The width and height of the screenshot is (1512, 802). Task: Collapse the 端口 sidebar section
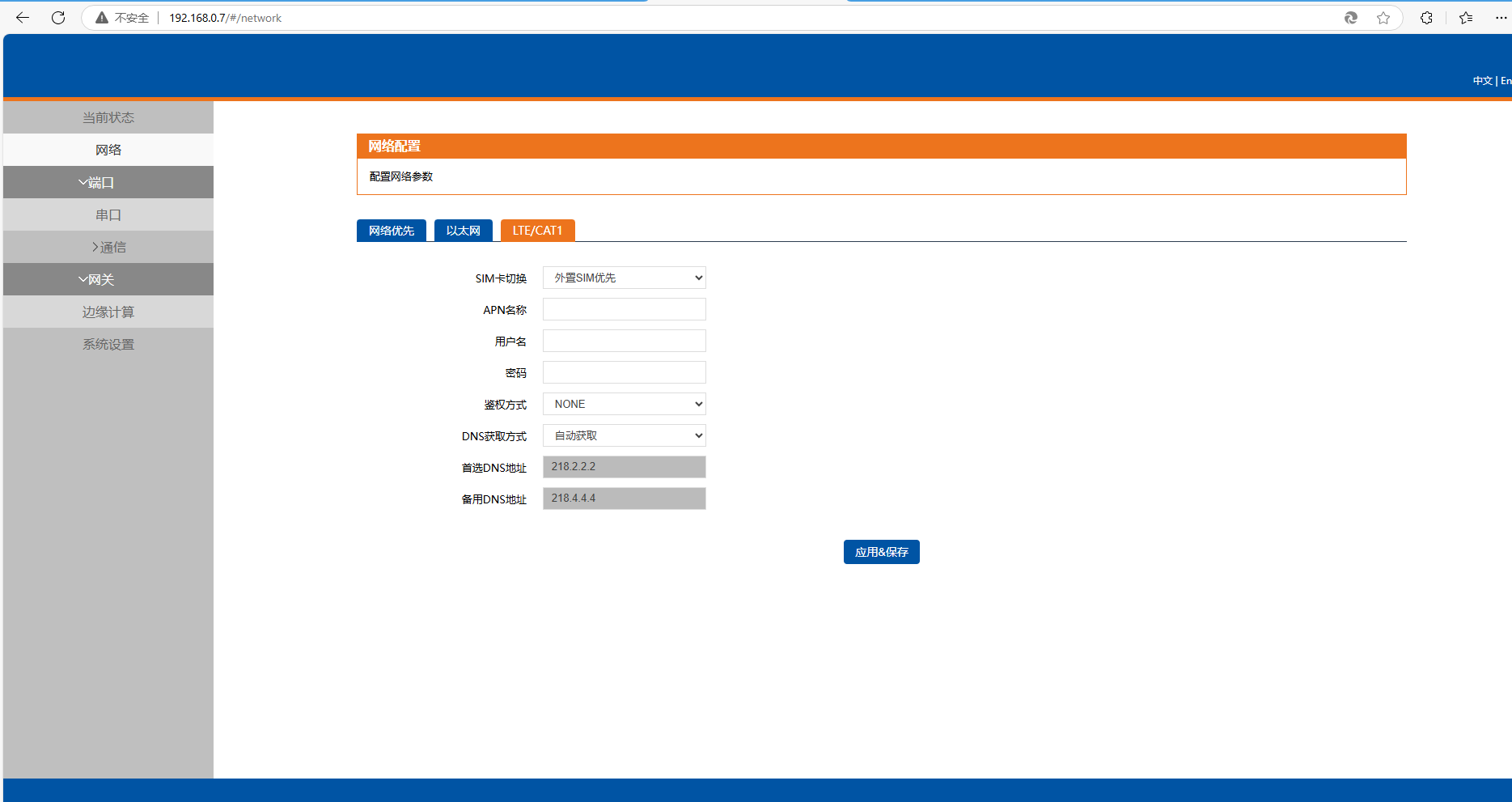click(x=108, y=182)
